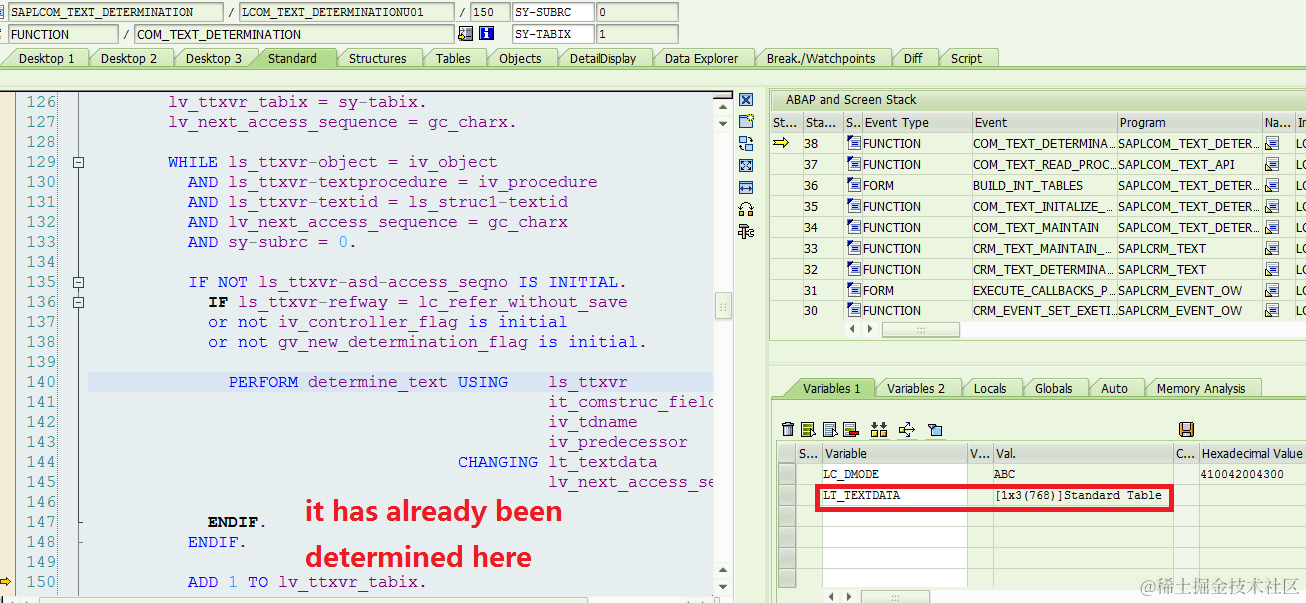
Task: Switch to the Desktop 2 tab
Action: (x=129, y=58)
